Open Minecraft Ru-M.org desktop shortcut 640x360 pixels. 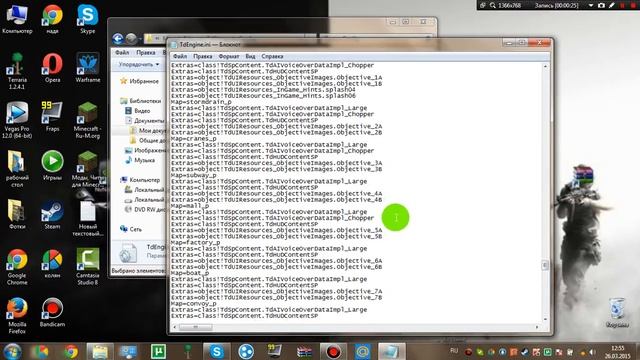[88, 120]
